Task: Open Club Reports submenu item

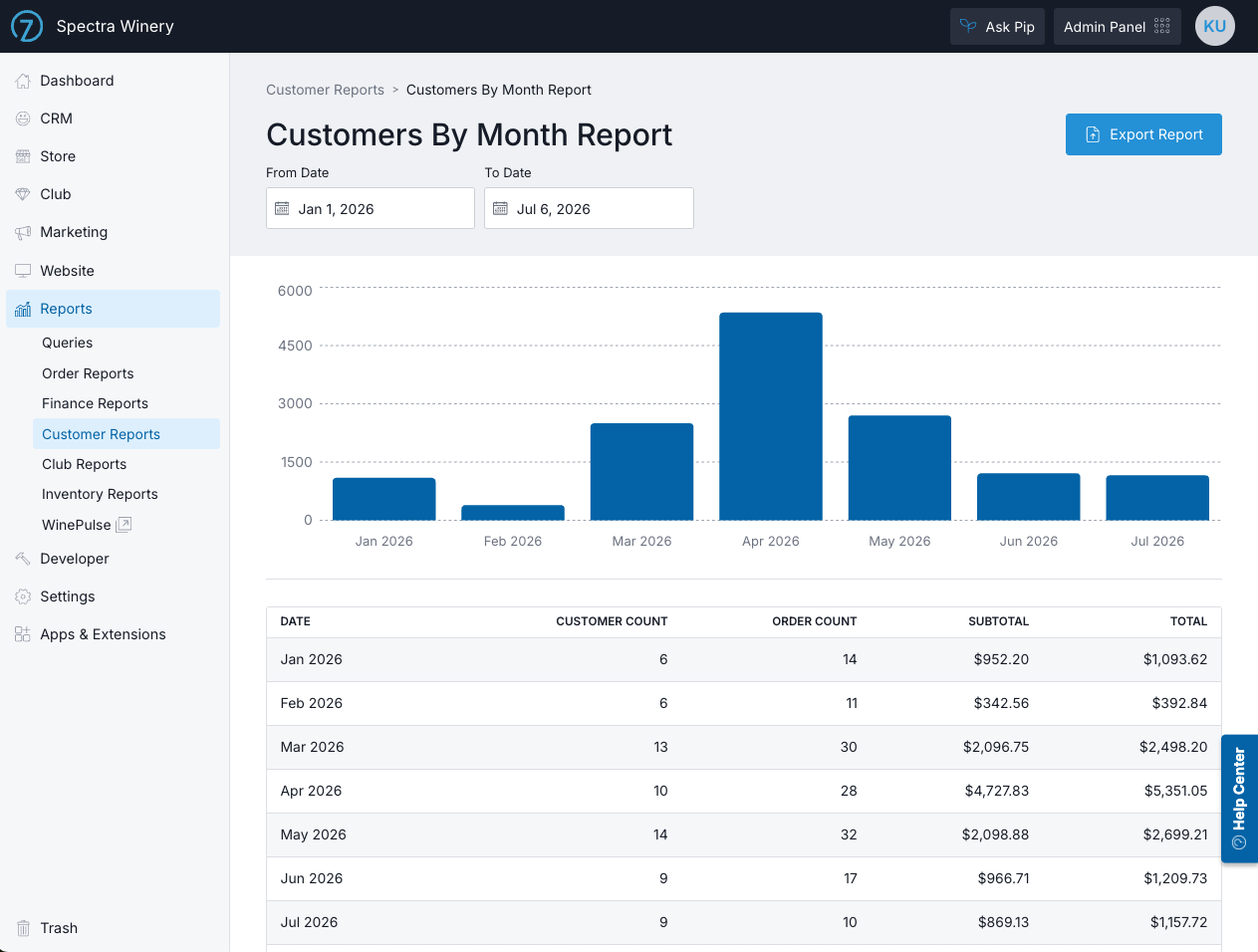Action: 126,464
